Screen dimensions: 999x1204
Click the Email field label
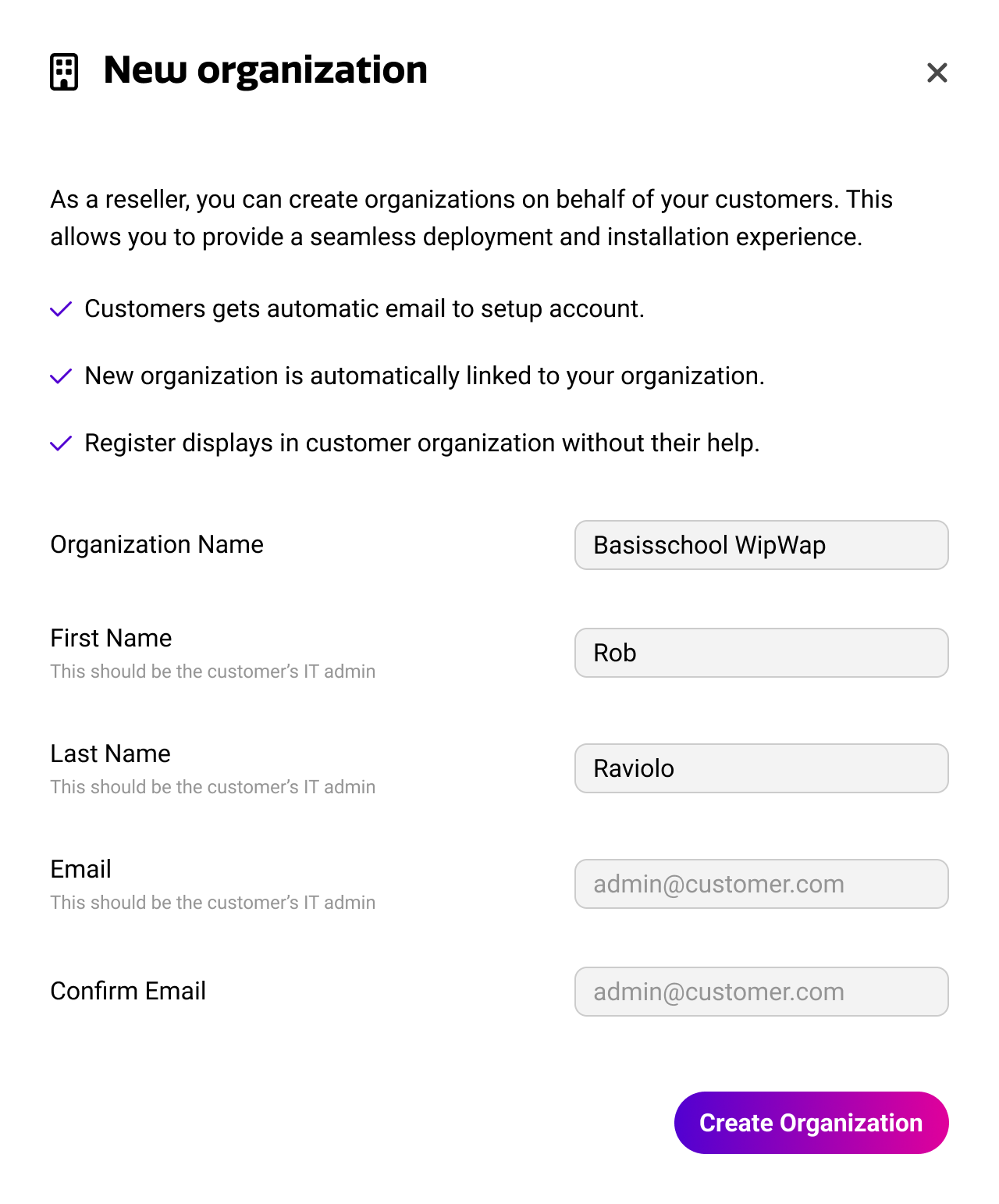(80, 869)
